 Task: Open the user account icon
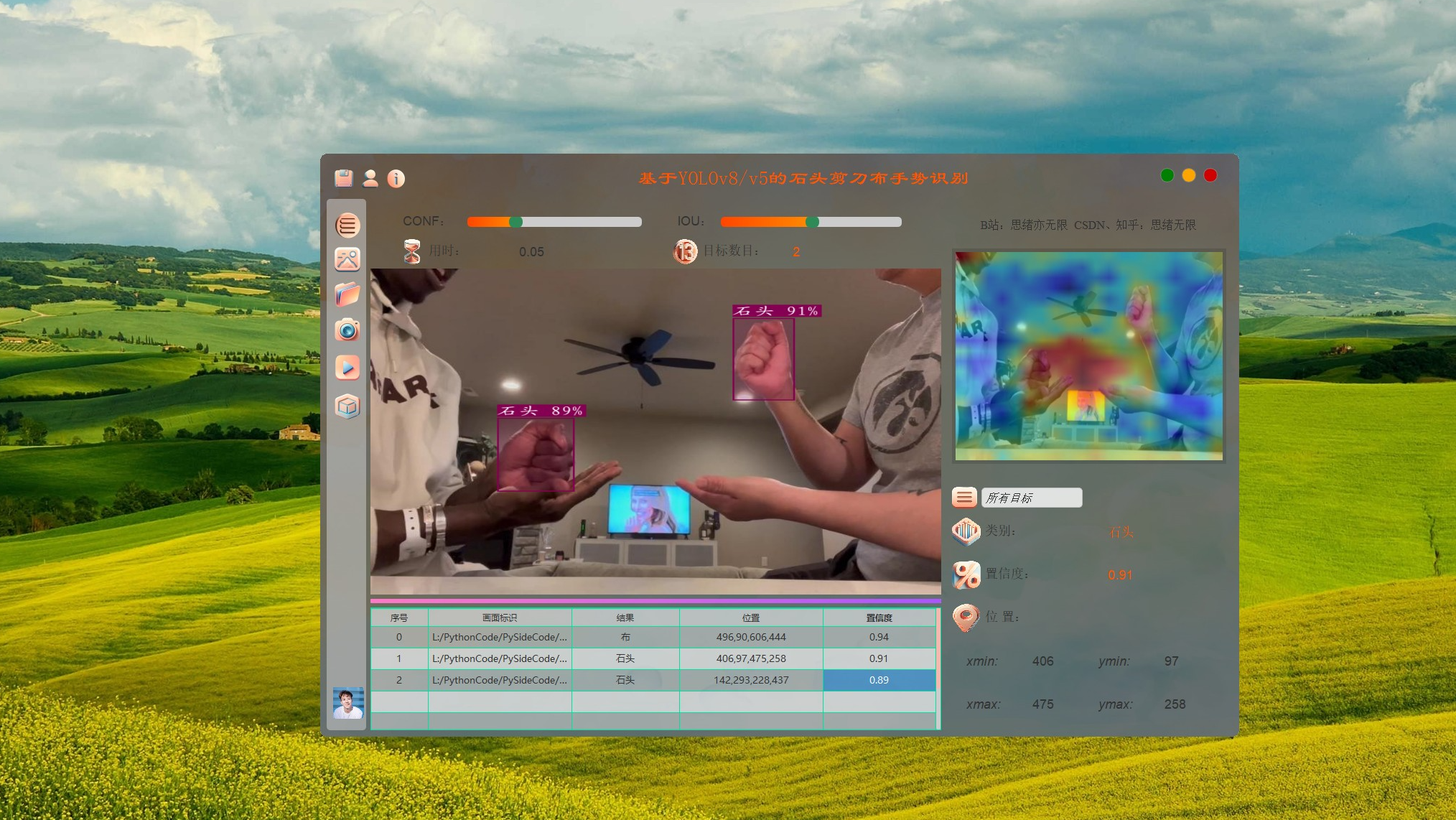coord(370,178)
